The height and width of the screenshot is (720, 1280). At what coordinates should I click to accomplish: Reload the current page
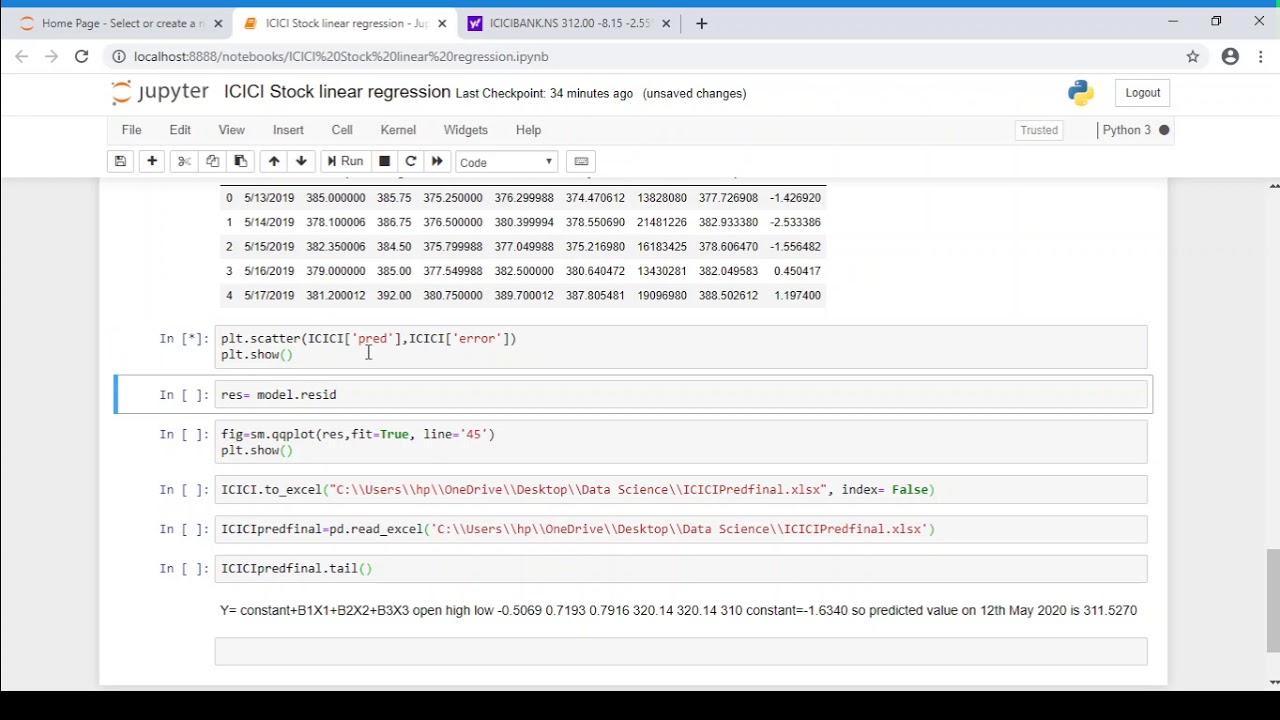click(x=82, y=57)
